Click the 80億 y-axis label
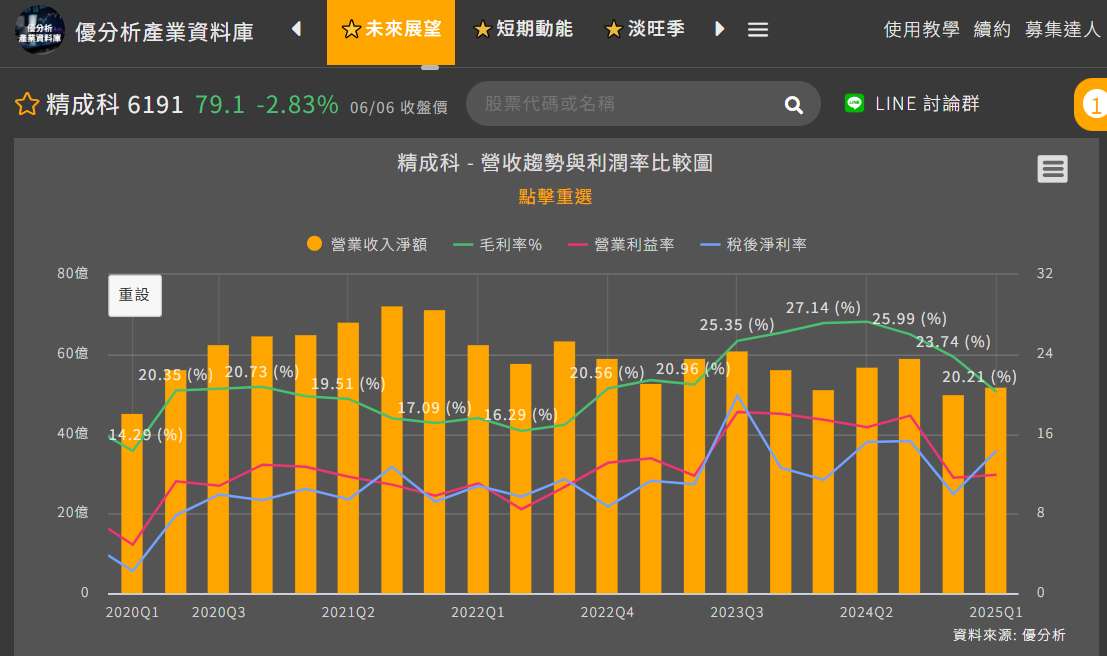The height and width of the screenshot is (656, 1107). [x=73, y=273]
